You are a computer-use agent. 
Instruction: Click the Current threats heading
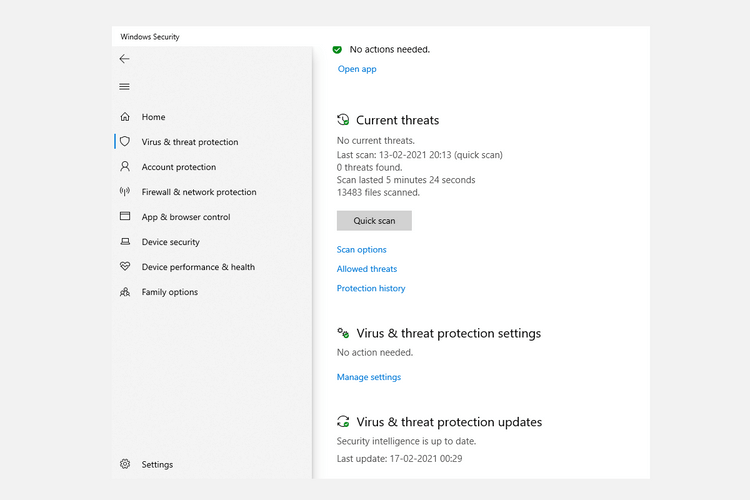pos(397,120)
